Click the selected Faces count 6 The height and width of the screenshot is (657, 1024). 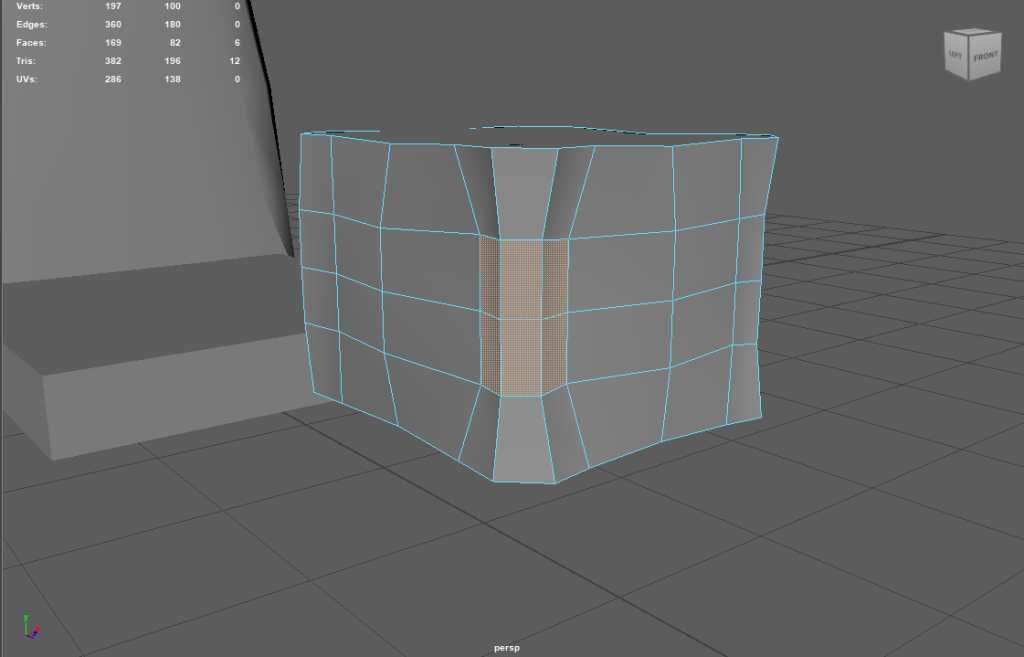coord(237,43)
